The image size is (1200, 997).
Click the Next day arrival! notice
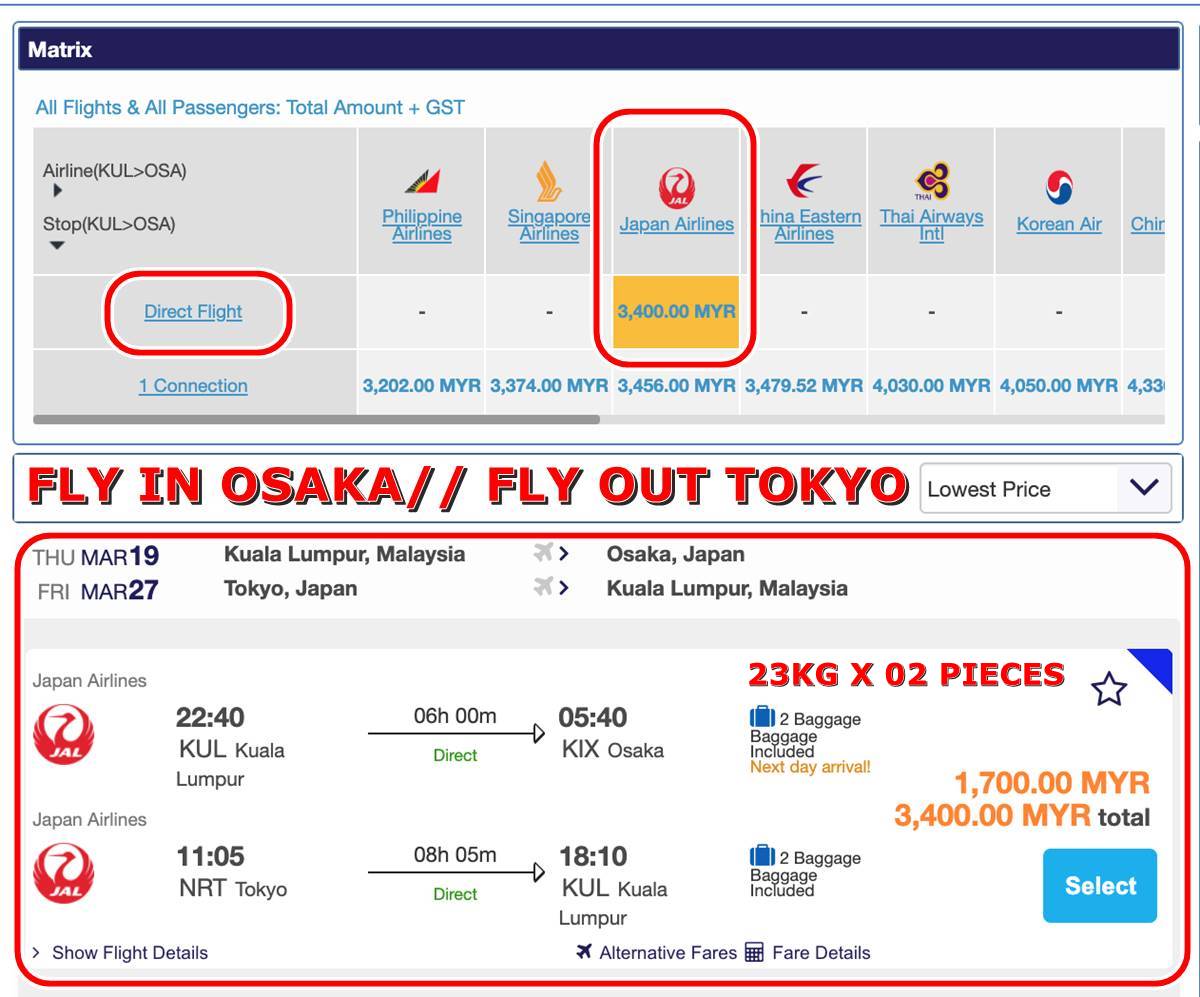pos(810,767)
